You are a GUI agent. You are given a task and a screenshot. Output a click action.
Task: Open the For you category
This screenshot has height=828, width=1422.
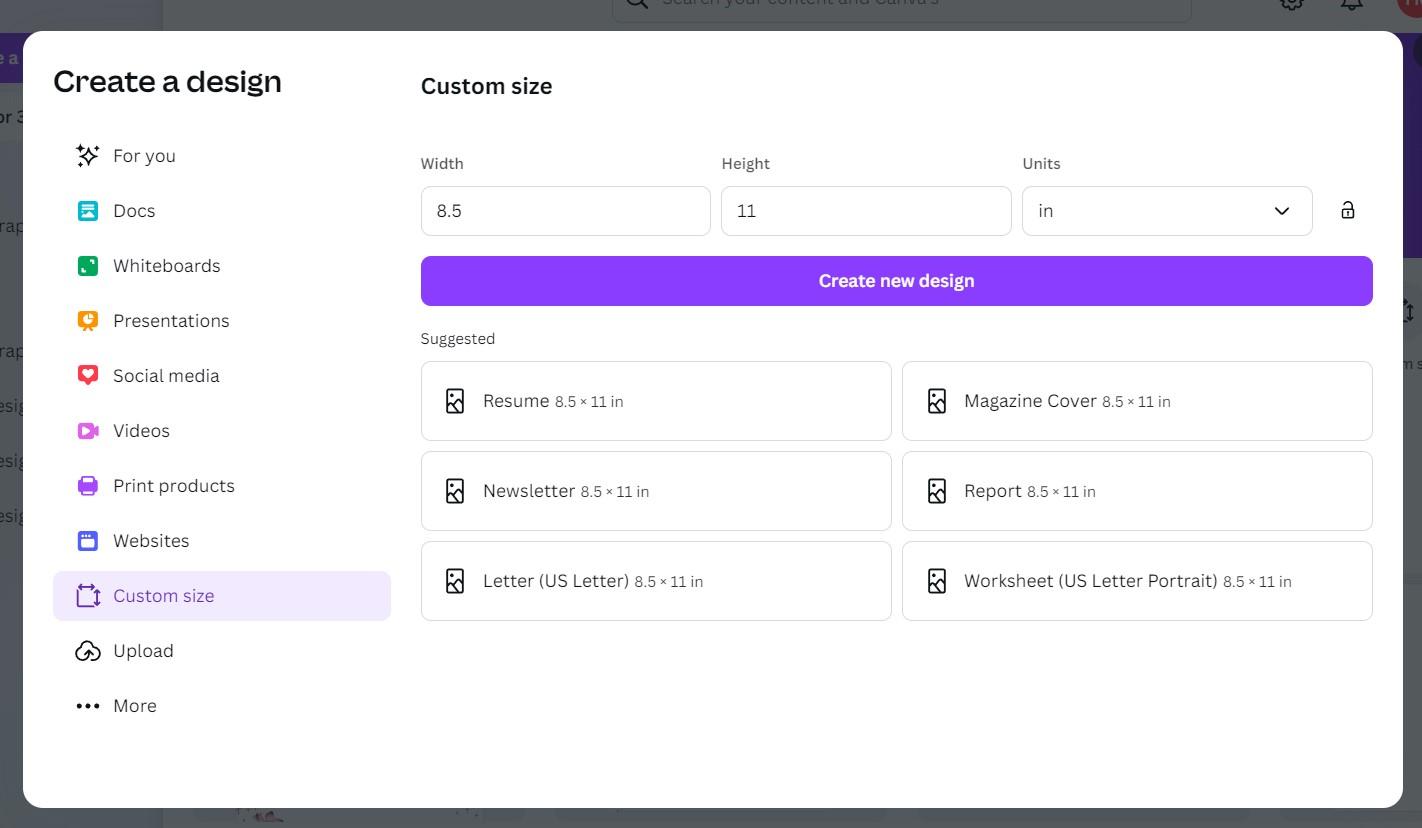[222, 156]
